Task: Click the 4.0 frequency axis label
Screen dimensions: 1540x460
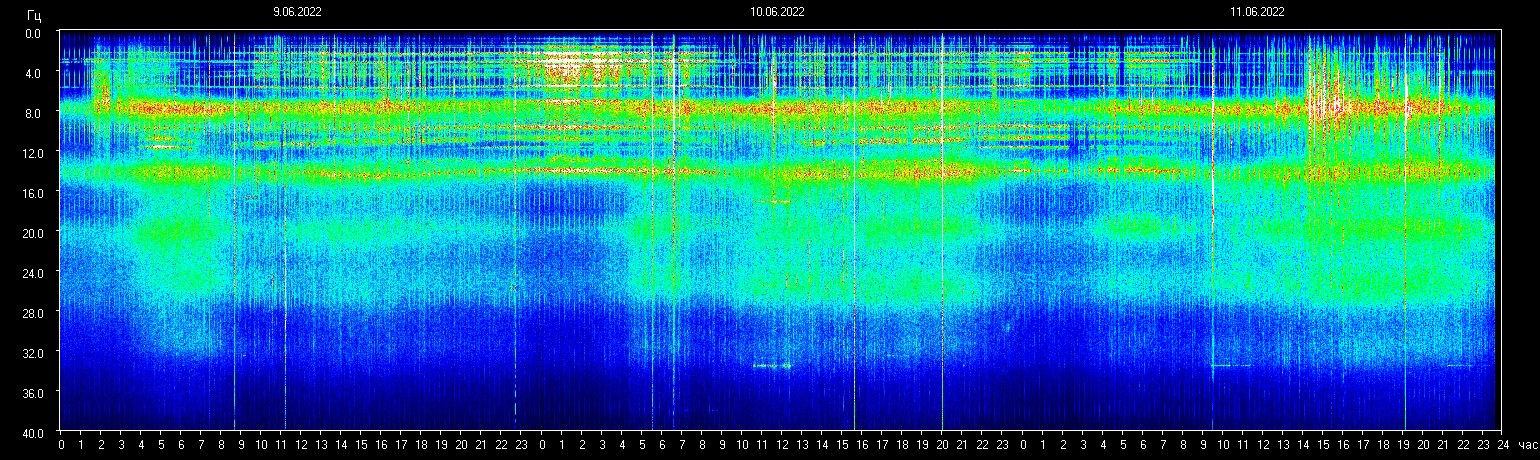Action: (34, 73)
